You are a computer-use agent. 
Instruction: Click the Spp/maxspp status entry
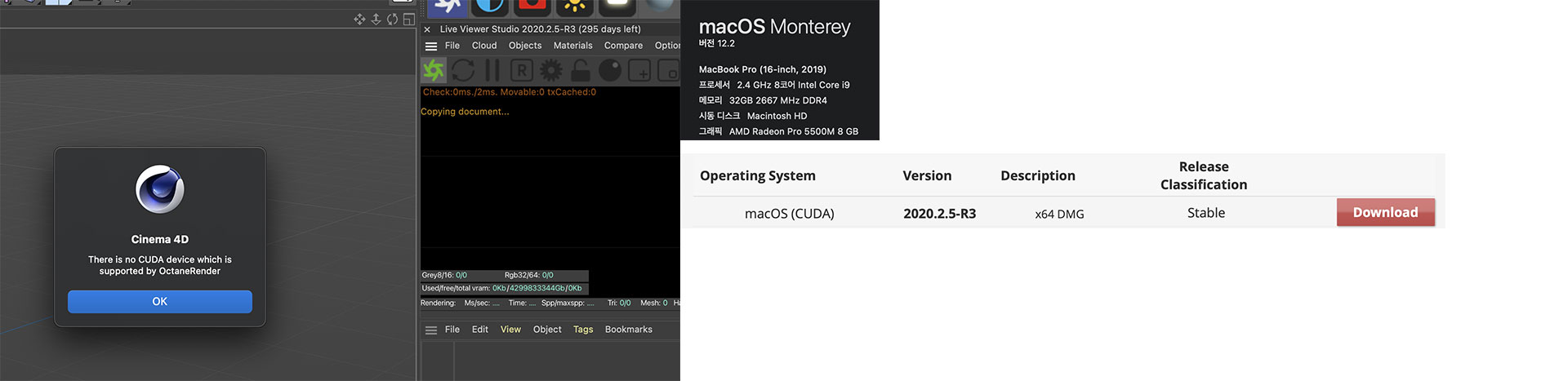[x=568, y=303]
